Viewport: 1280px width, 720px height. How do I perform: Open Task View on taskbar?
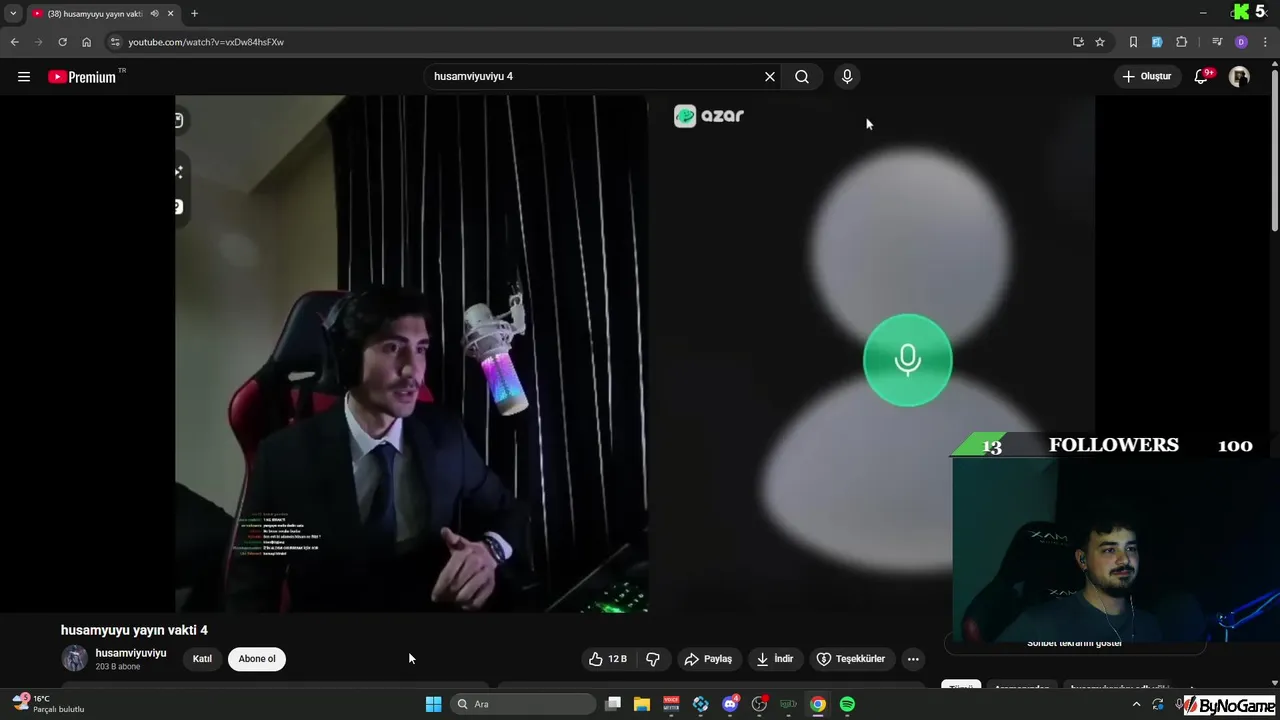[613, 704]
